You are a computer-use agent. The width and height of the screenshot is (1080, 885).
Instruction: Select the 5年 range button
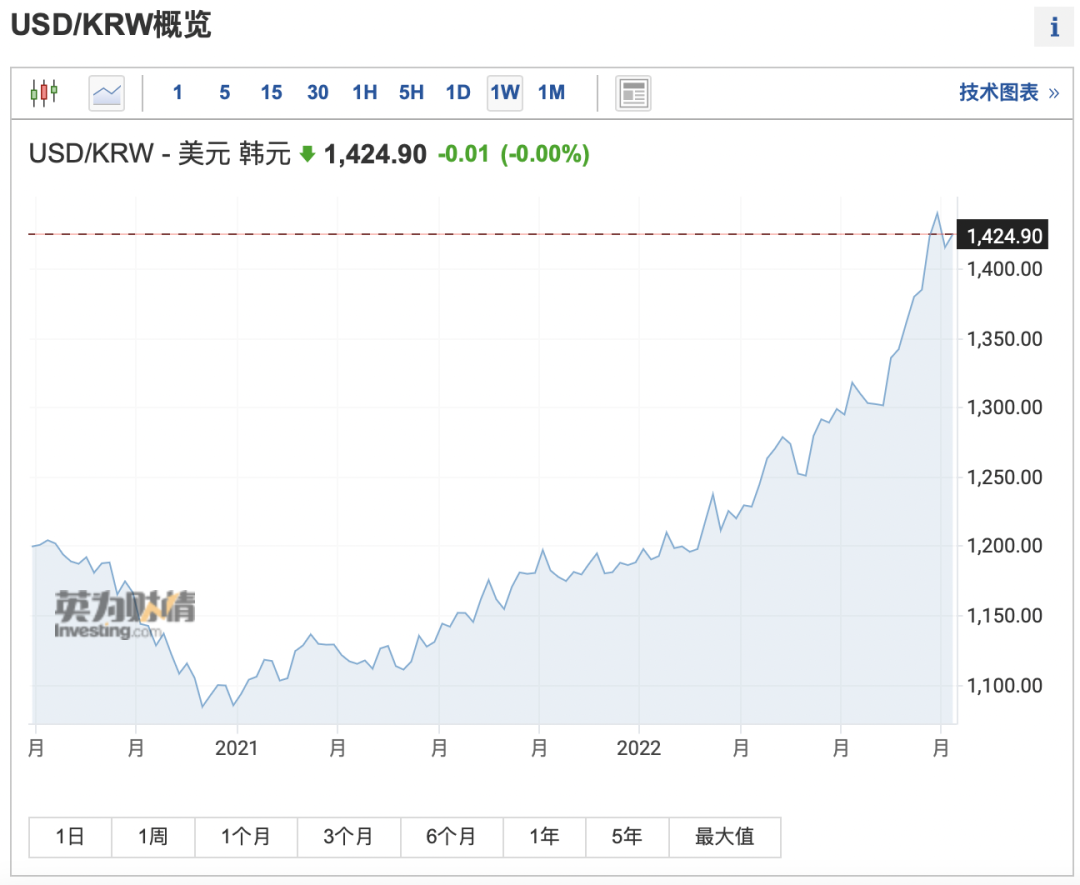click(x=627, y=837)
